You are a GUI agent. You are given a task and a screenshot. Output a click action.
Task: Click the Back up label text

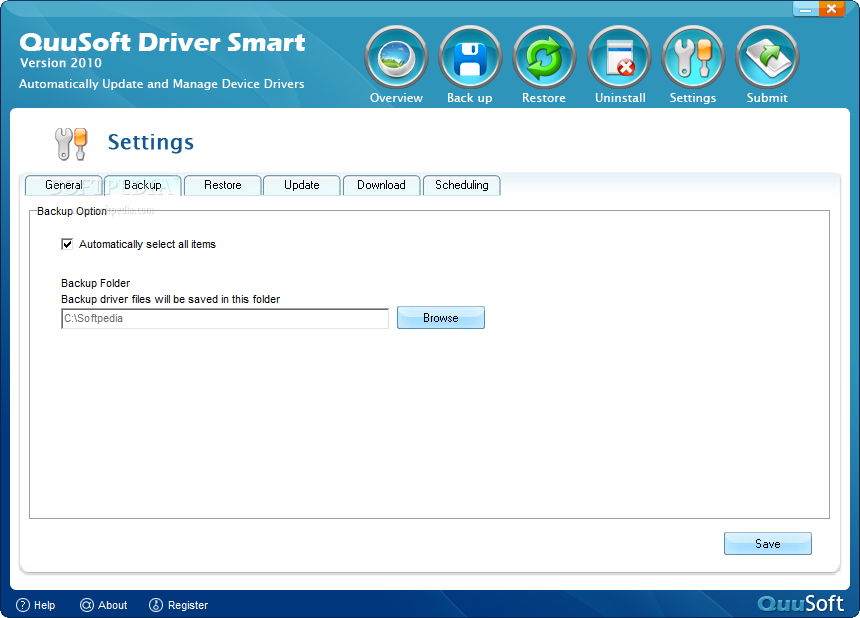469,98
